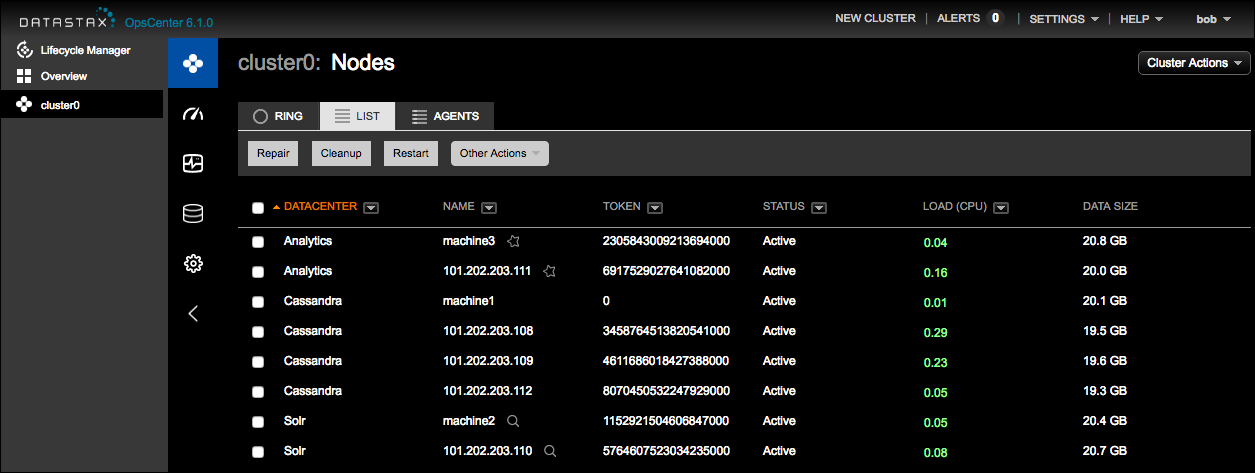The width and height of the screenshot is (1255, 473).
Task: Collapse sidebar with left chevron icon
Action: pos(193,313)
